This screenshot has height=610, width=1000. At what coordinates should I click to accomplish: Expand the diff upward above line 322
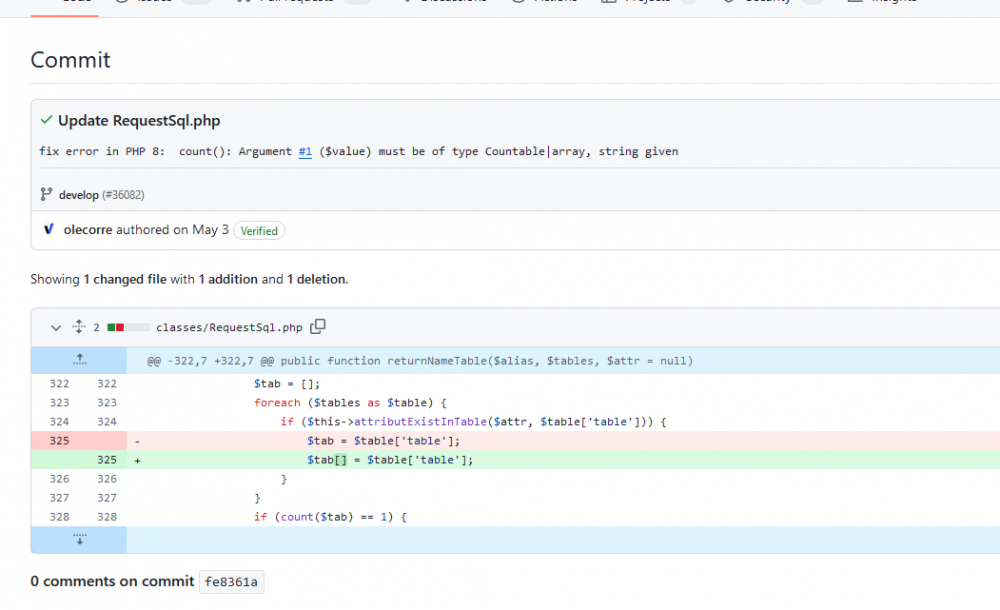pos(79,361)
